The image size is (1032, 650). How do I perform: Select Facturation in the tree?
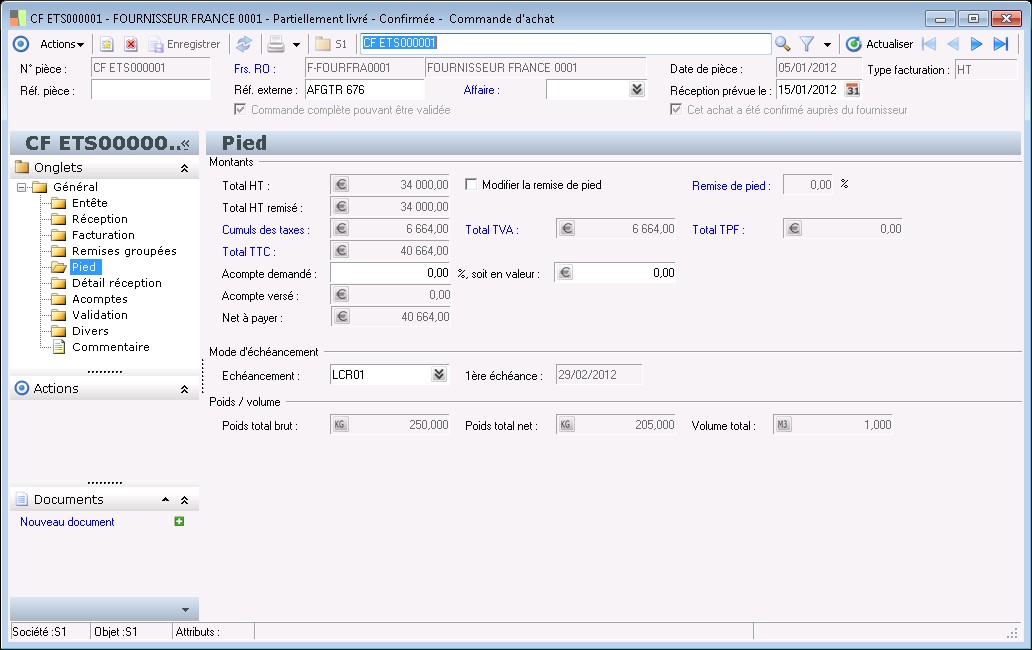(103, 235)
